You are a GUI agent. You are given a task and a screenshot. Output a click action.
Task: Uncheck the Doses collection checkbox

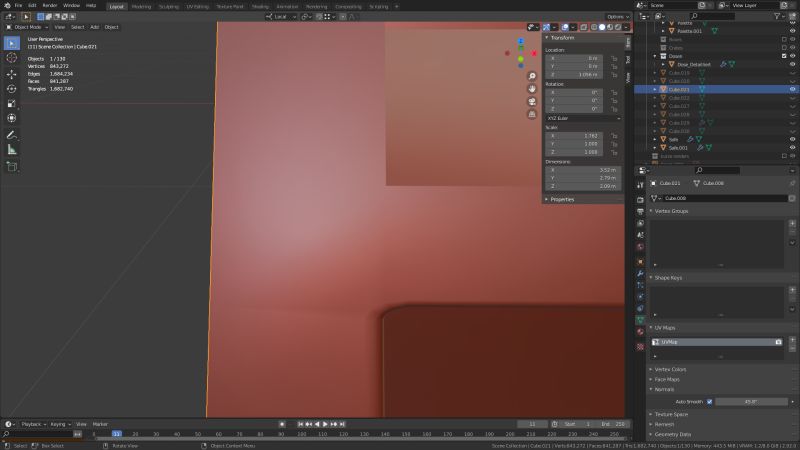pyautogui.click(x=784, y=56)
